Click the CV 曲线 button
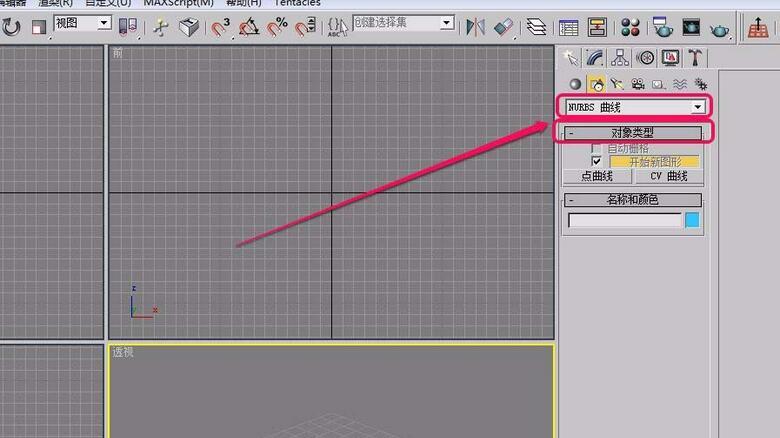This screenshot has width=780, height=438. 668,176
